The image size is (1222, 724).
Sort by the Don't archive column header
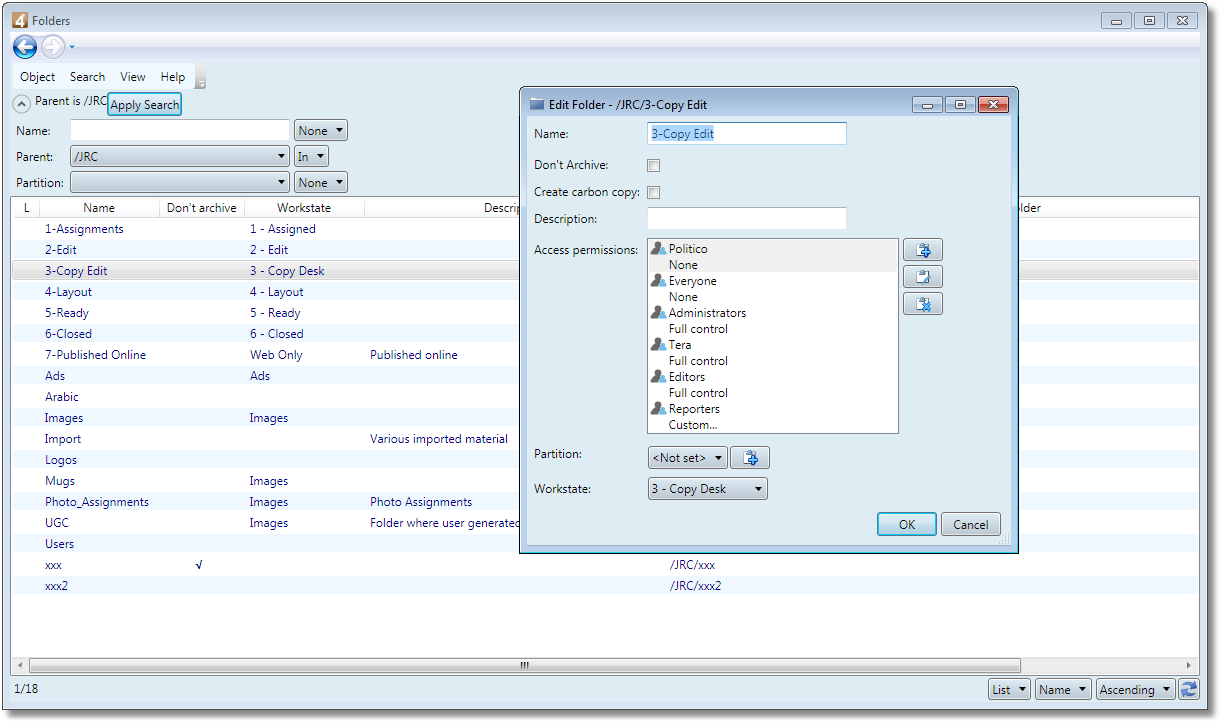(x=202, y=208)
